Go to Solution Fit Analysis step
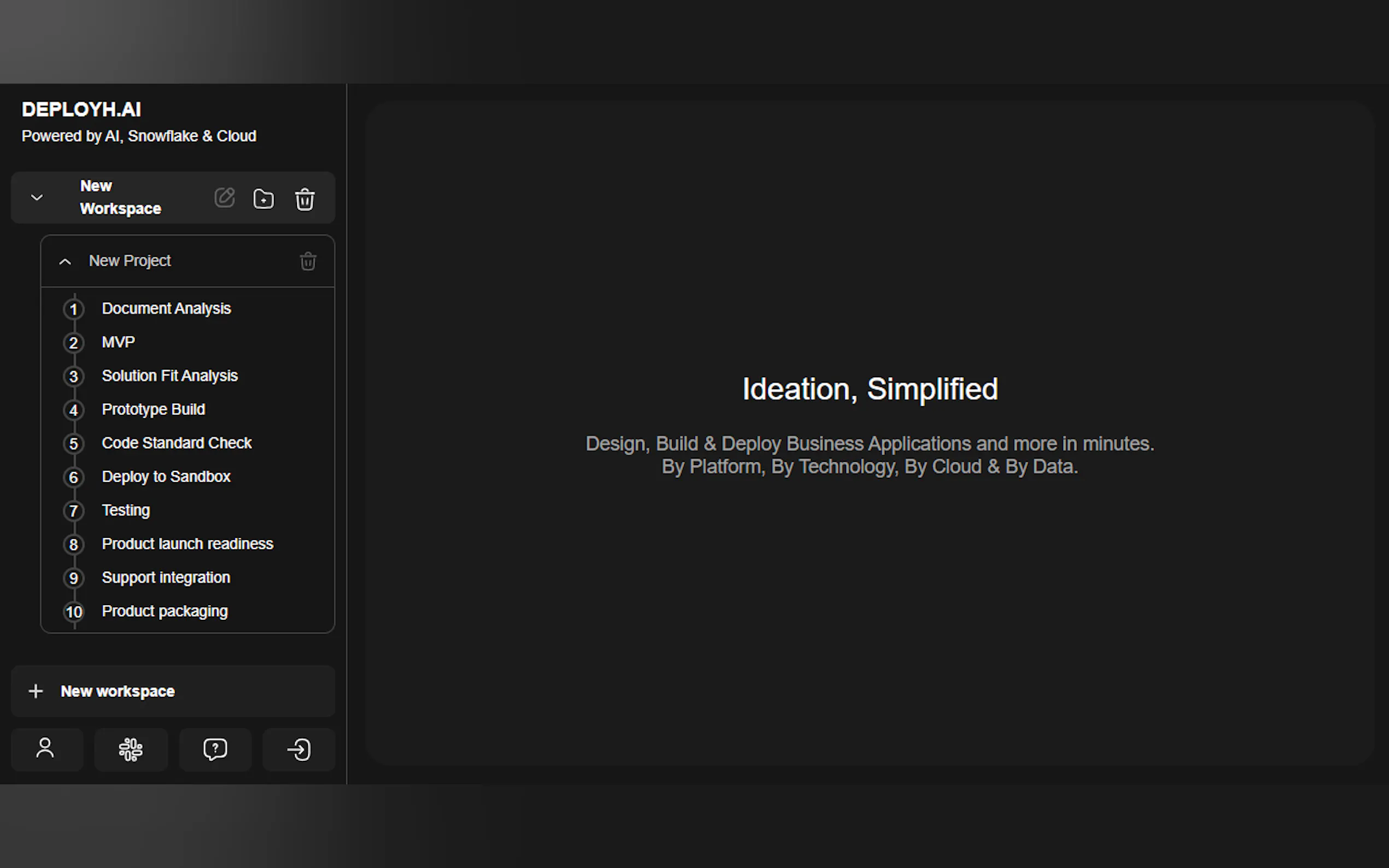 pyautogui.click(x=170, y=376)
